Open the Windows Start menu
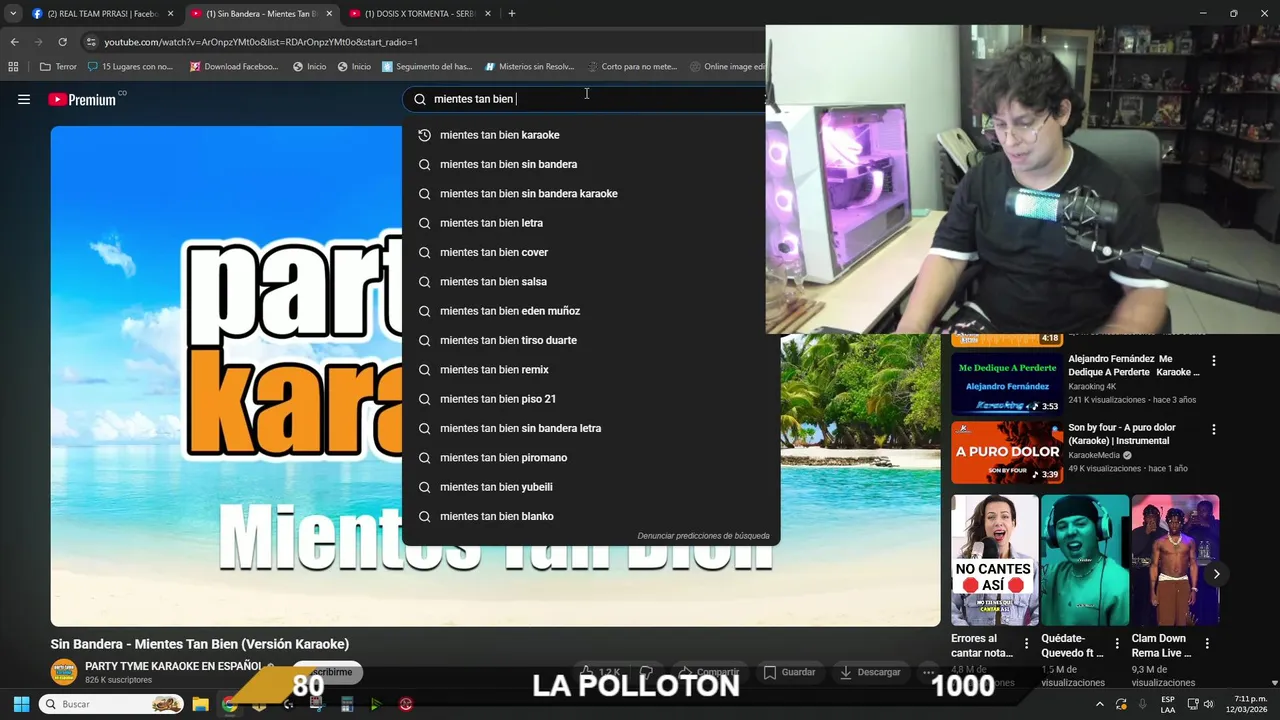1280x720 pixels. point(21,704)
